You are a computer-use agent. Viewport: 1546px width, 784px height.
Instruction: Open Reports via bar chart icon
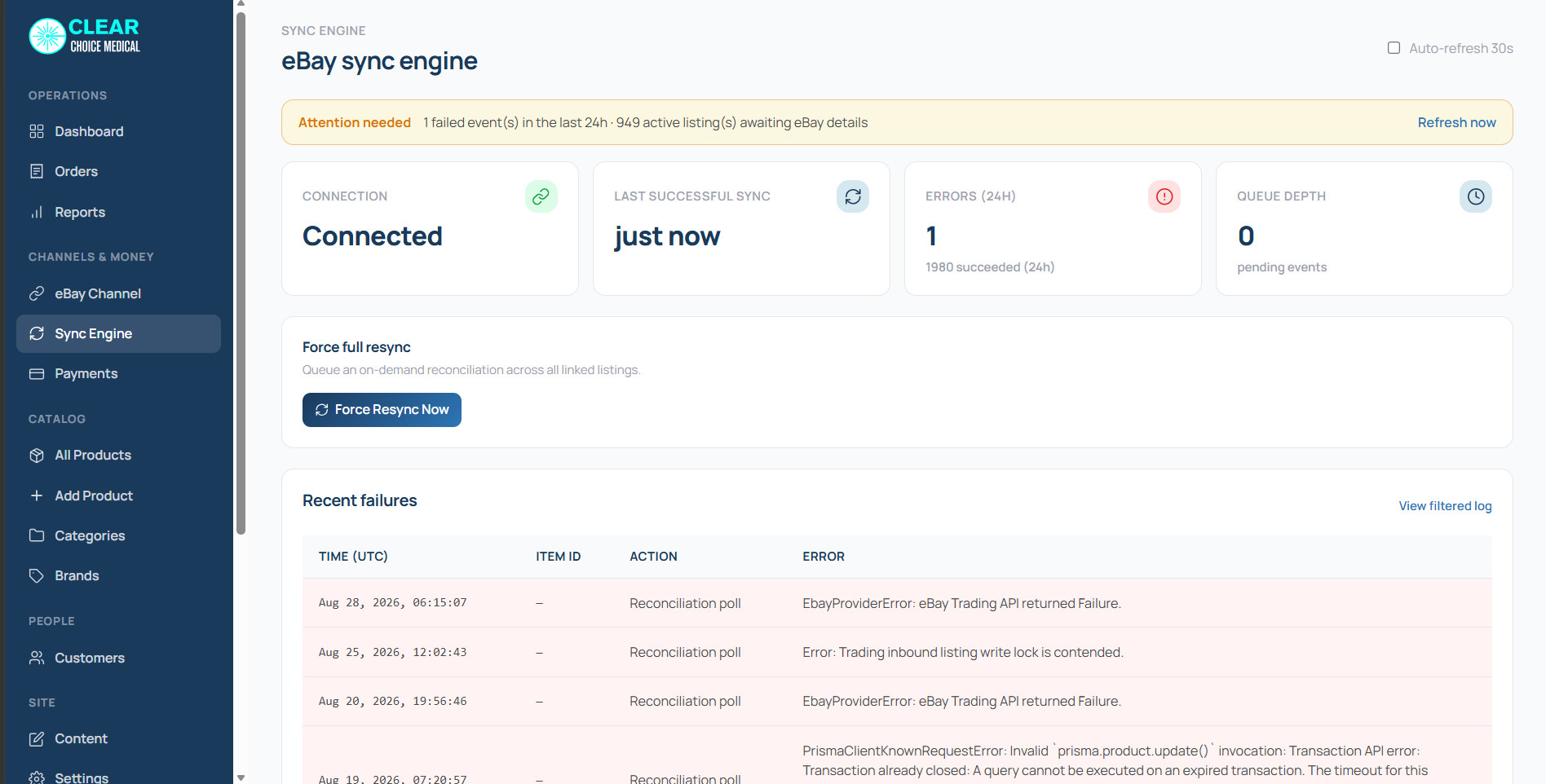[x=37, y=212]
